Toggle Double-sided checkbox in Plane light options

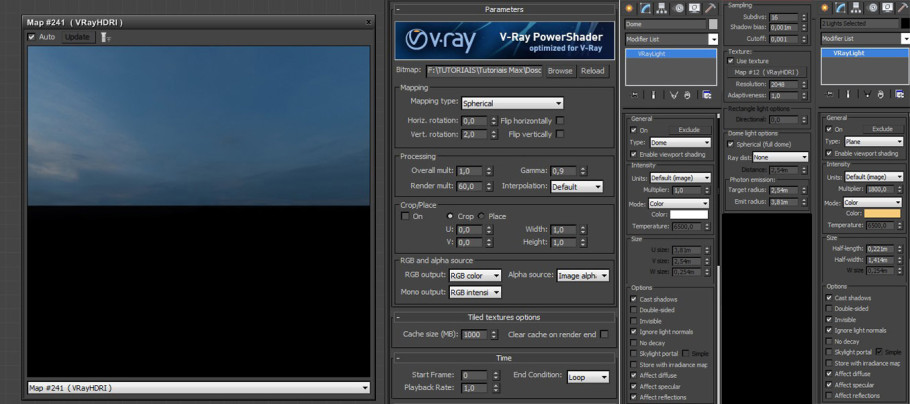tap(829, 309)
